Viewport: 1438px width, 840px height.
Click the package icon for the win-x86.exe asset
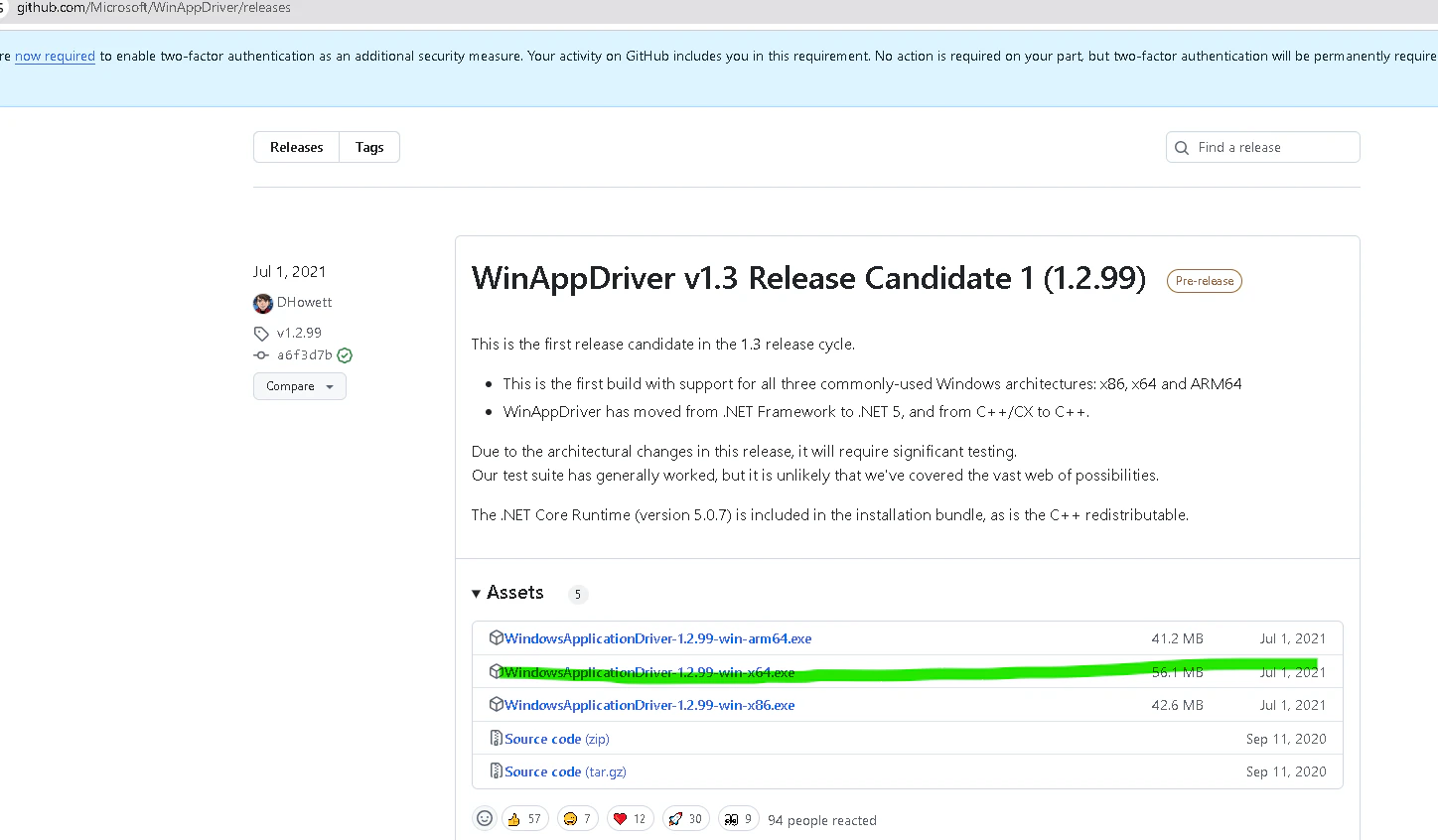tap(497, 704)
